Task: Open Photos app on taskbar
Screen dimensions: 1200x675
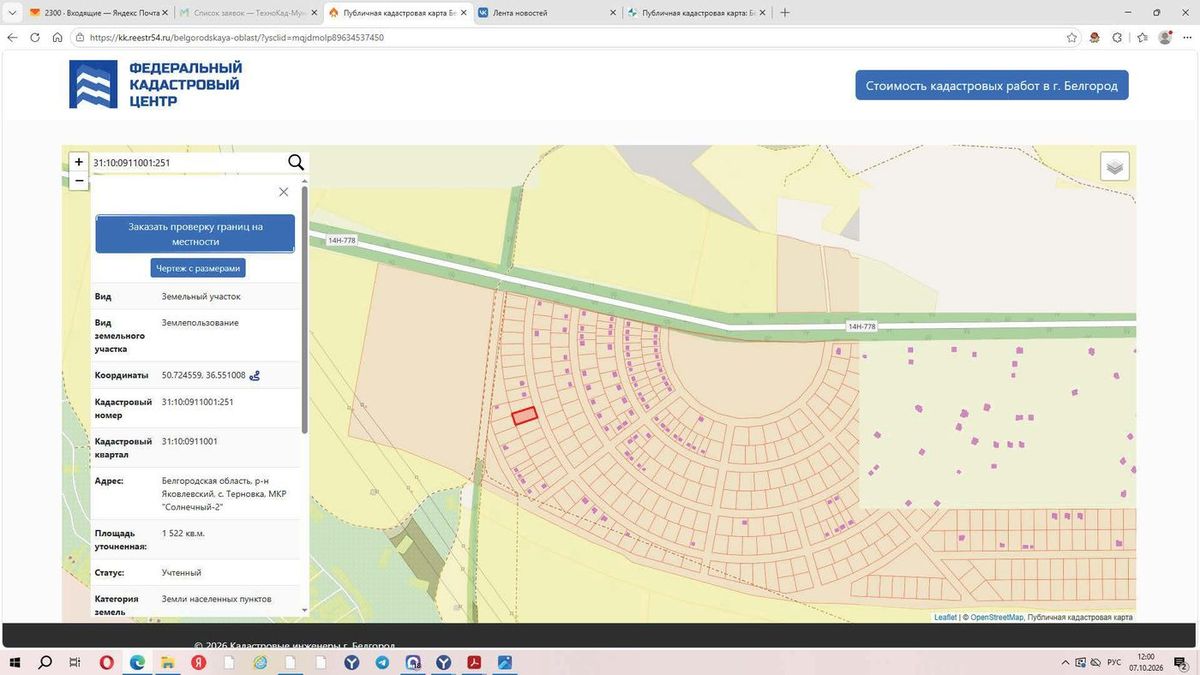Action: [504, 662]
